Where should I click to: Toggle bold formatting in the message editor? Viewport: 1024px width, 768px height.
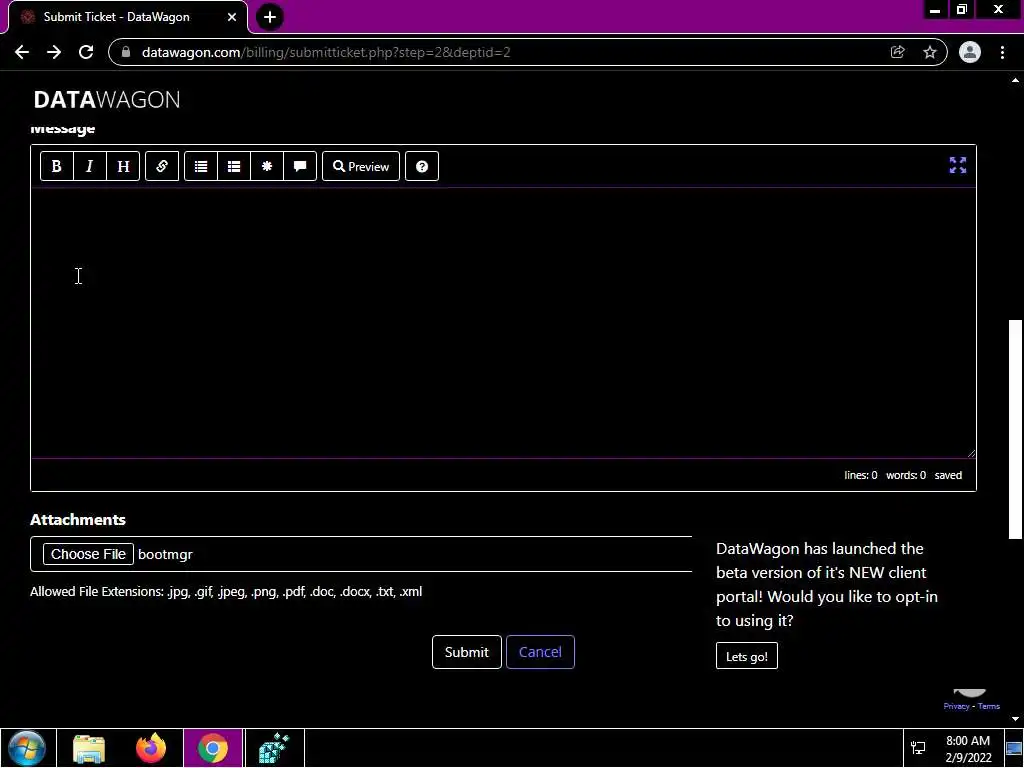(57, 167)
